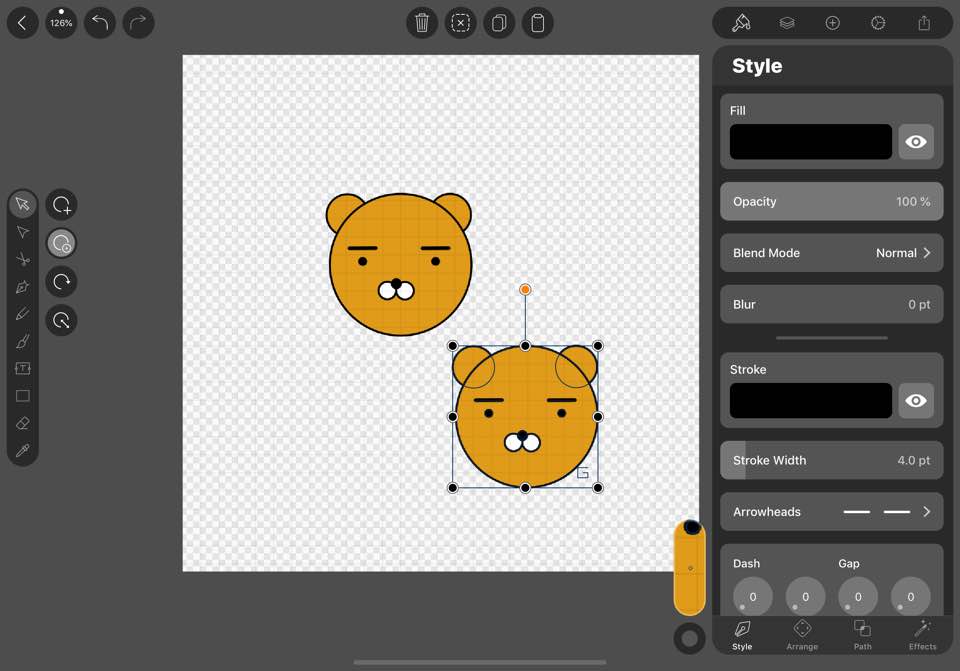Open the Style inspector paint icon

[x=741, y=23]
